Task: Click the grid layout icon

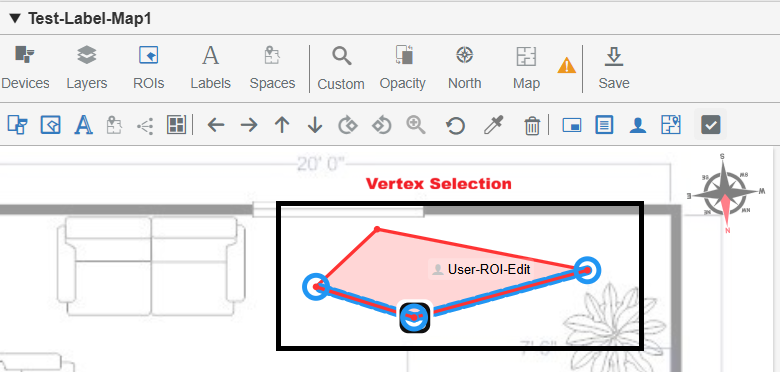Action: pos(176,125)
